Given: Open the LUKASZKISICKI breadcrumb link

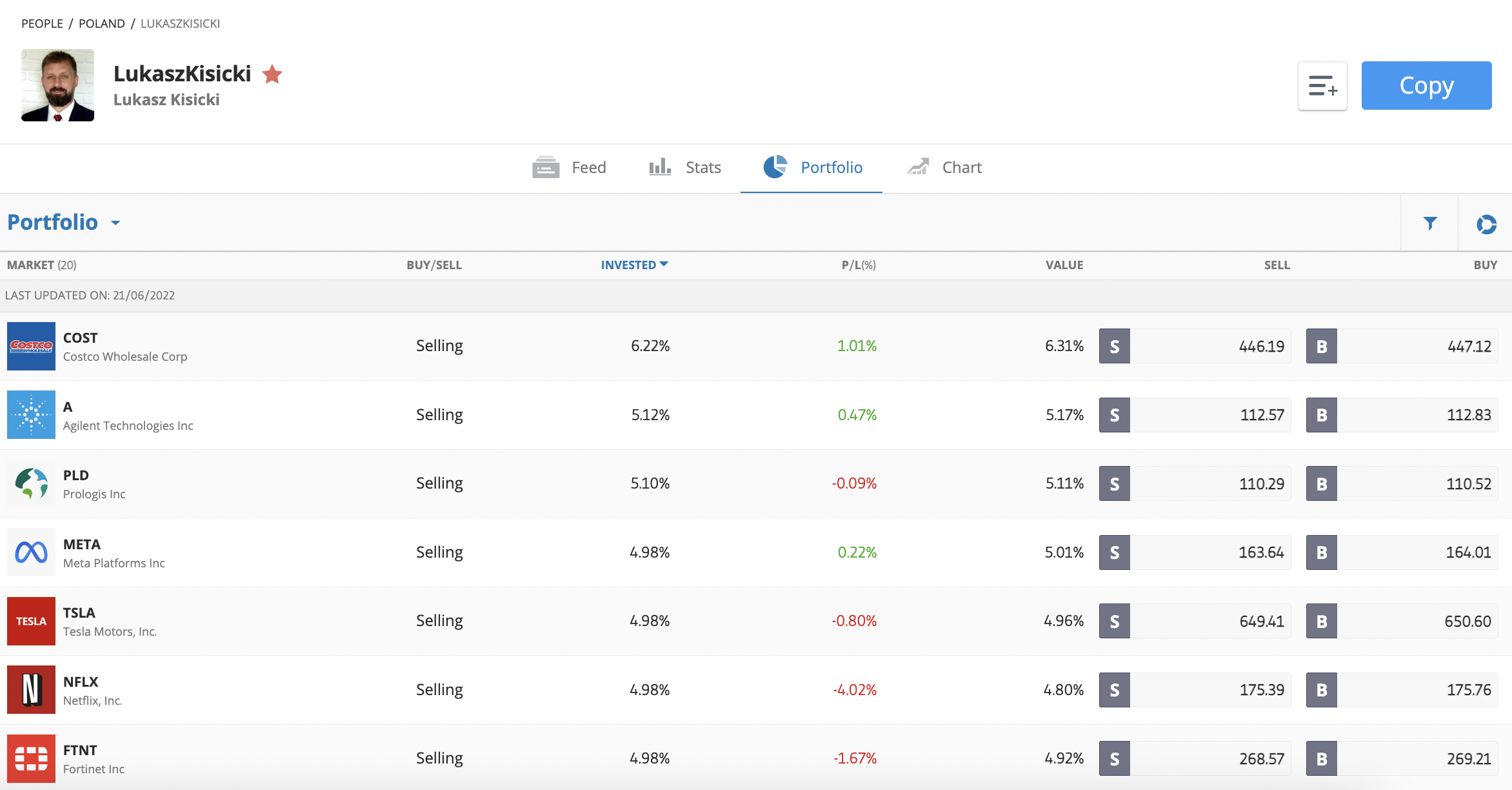Looking at the screenshot, I should point(180,24).
